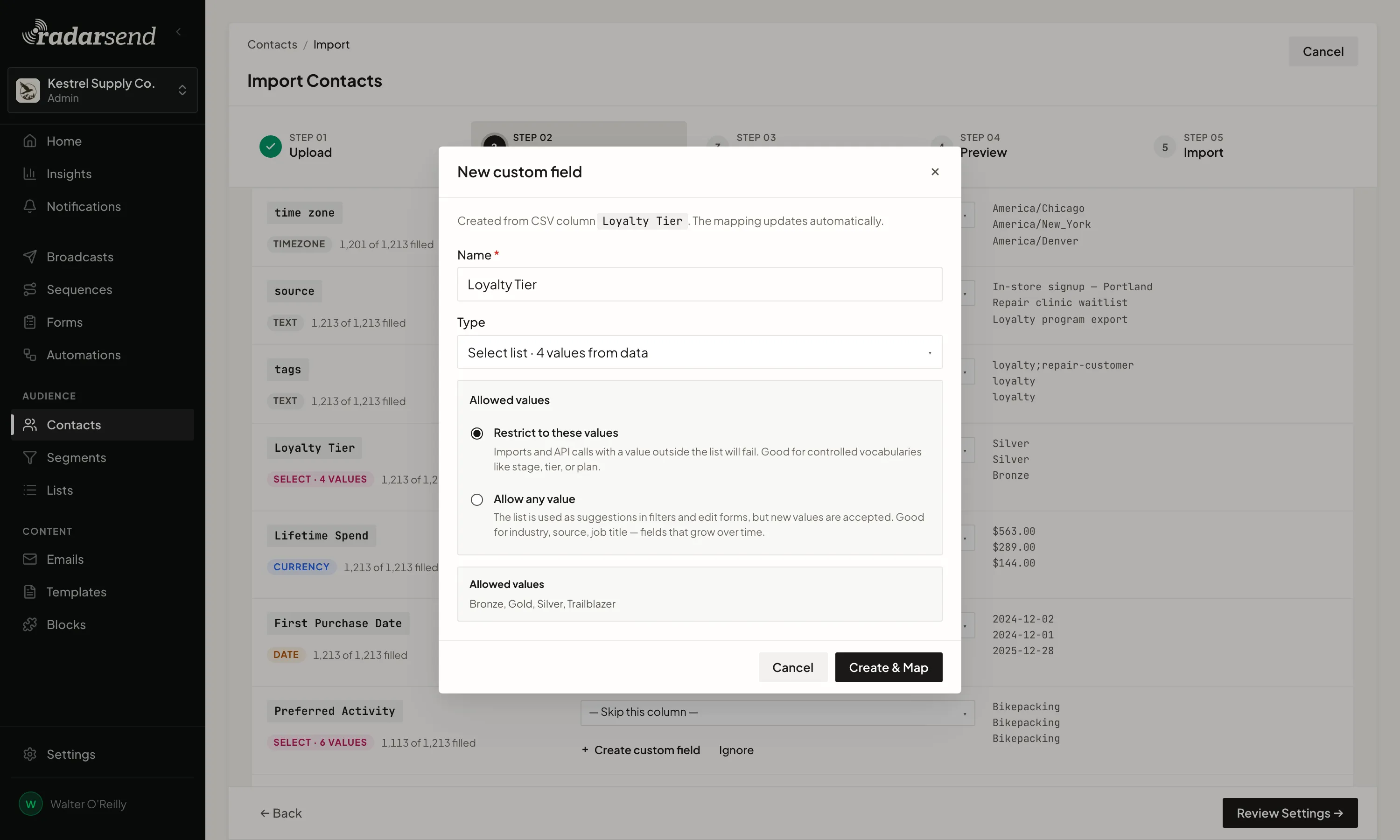Expand the Kestrel Supply Co. workspace switcher
Image resolution: width=1400 pixels, height=840 pixels.
click(x=102, y=90)
